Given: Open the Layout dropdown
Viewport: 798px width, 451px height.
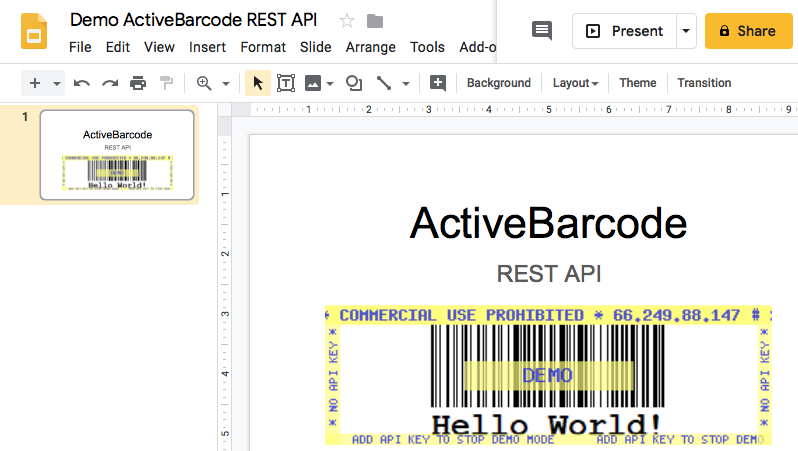Looking at the screenshot, I should tap(575, 83).
